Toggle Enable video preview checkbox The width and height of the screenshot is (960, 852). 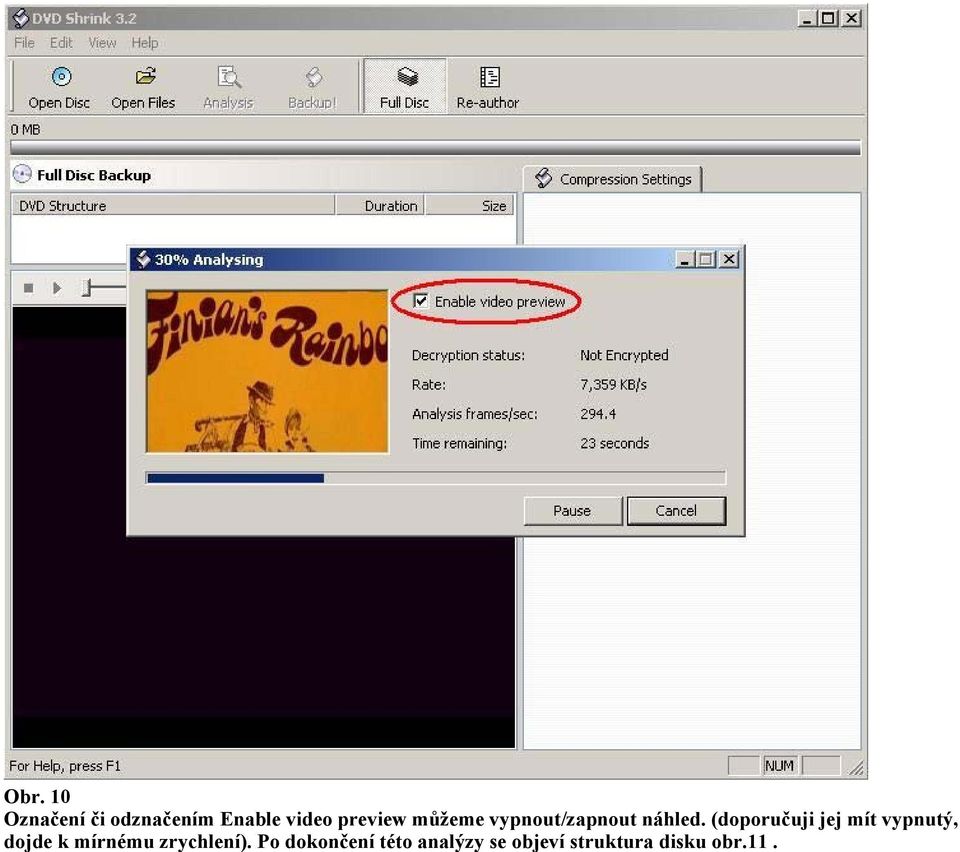(421, 301)
